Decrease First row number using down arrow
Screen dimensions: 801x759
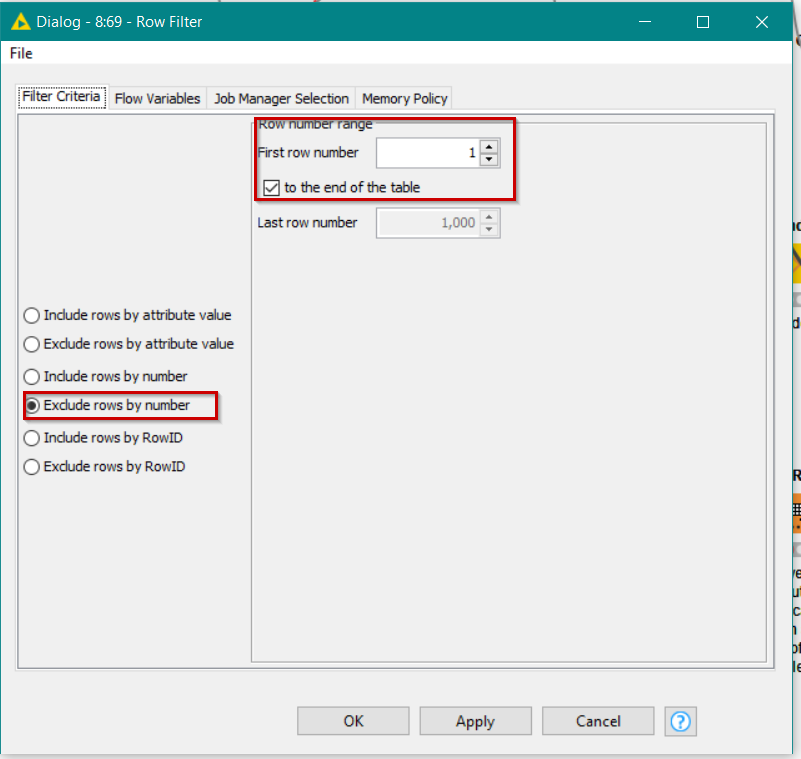(489, 157)
